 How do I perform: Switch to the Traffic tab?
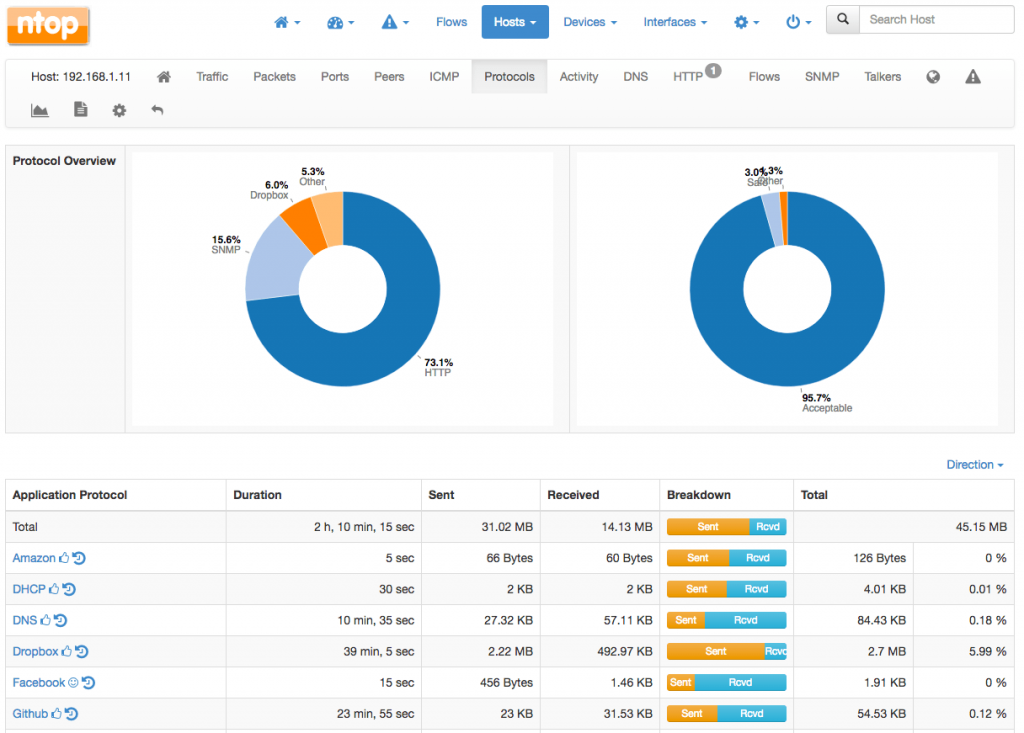click(212, 77)
